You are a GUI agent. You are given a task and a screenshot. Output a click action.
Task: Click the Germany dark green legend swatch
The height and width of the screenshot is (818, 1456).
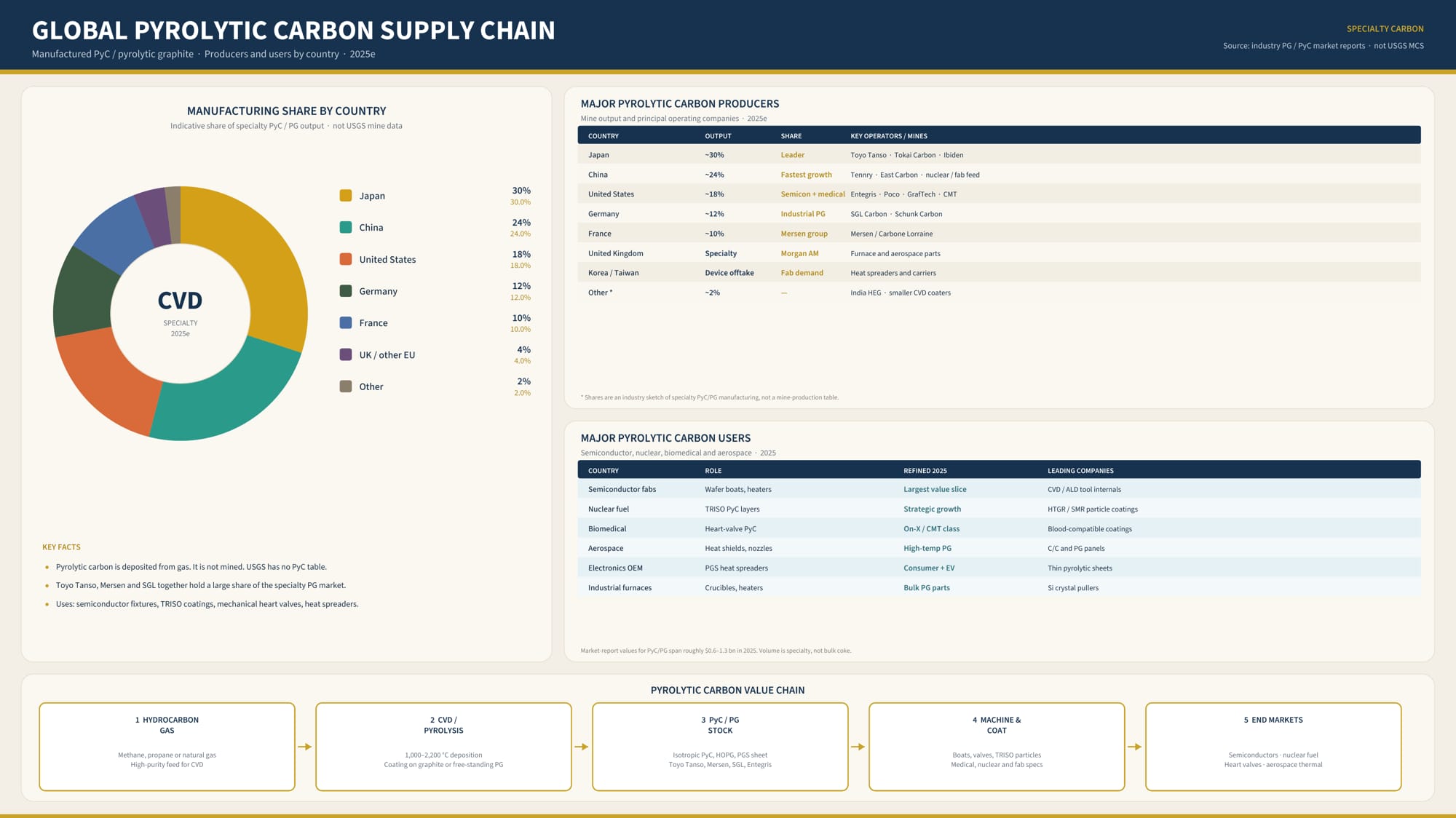tap(346, 291)
